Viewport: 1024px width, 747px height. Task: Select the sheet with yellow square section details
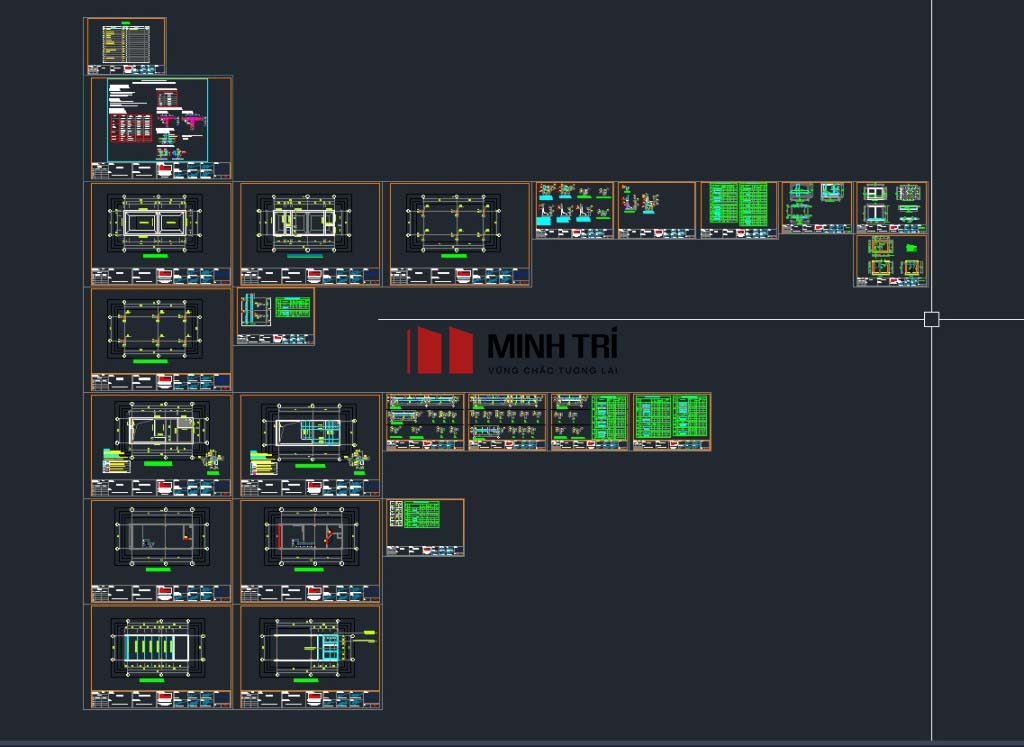point(890,261)
